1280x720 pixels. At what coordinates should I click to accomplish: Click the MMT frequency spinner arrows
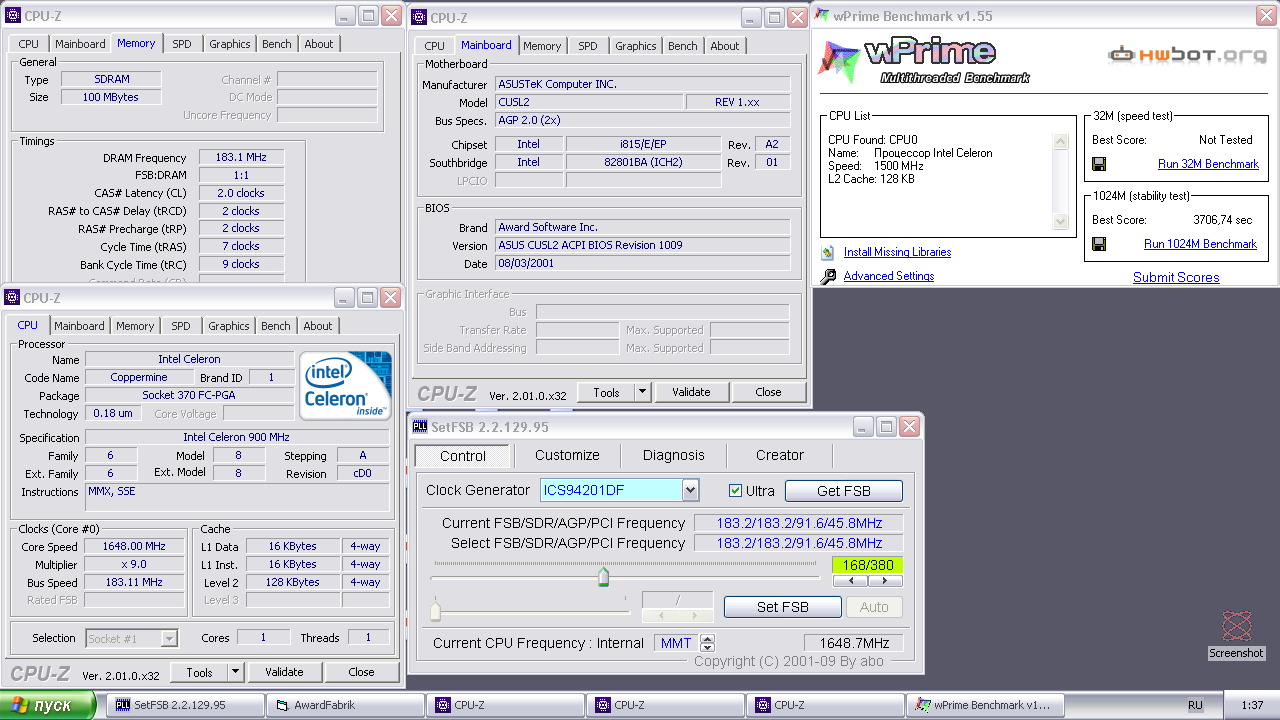pos(708,643)
